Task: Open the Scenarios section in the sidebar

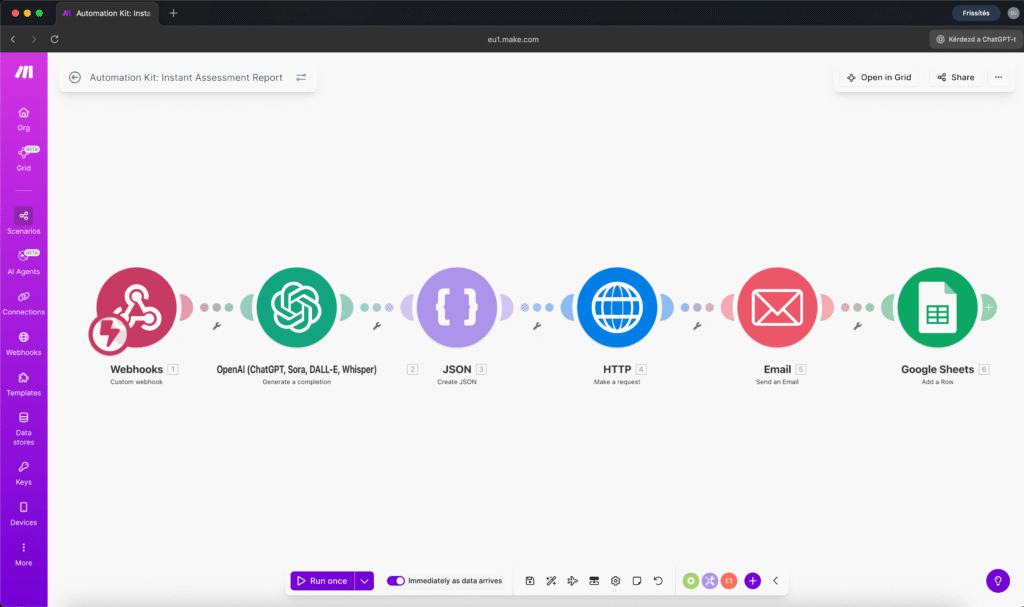Action: [x=22, y=220]
